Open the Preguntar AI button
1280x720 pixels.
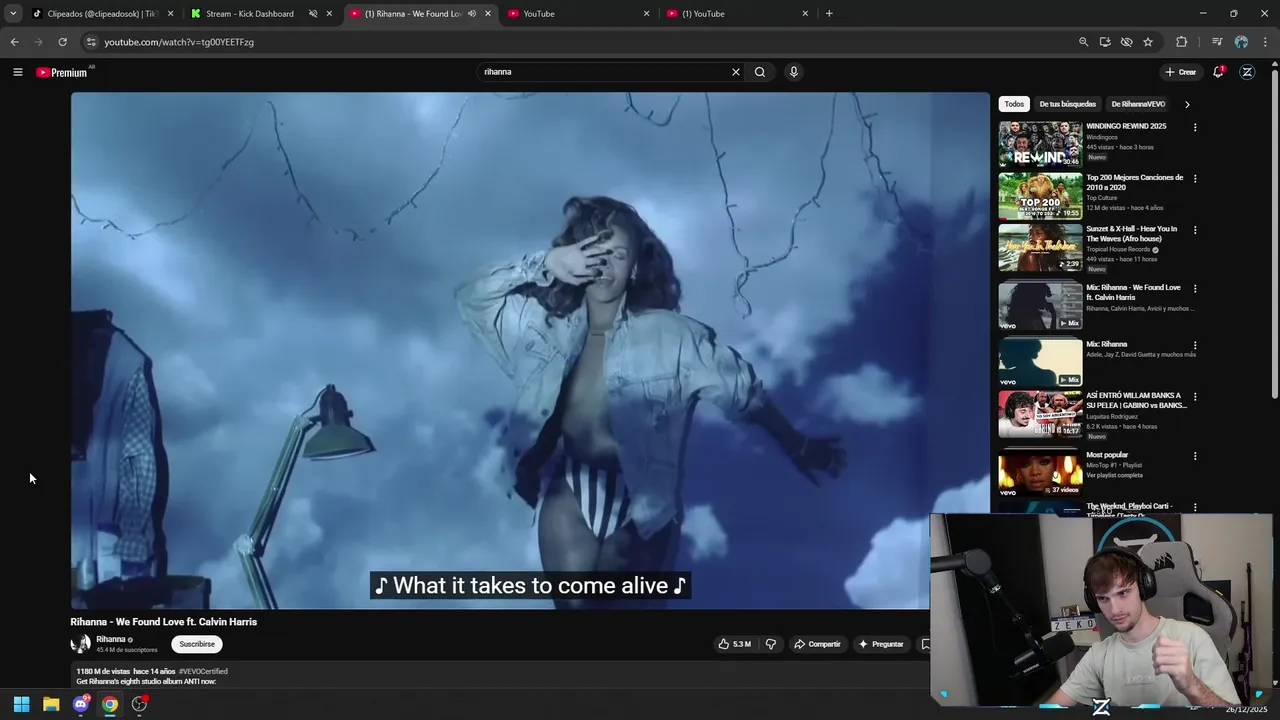(880, 644)
